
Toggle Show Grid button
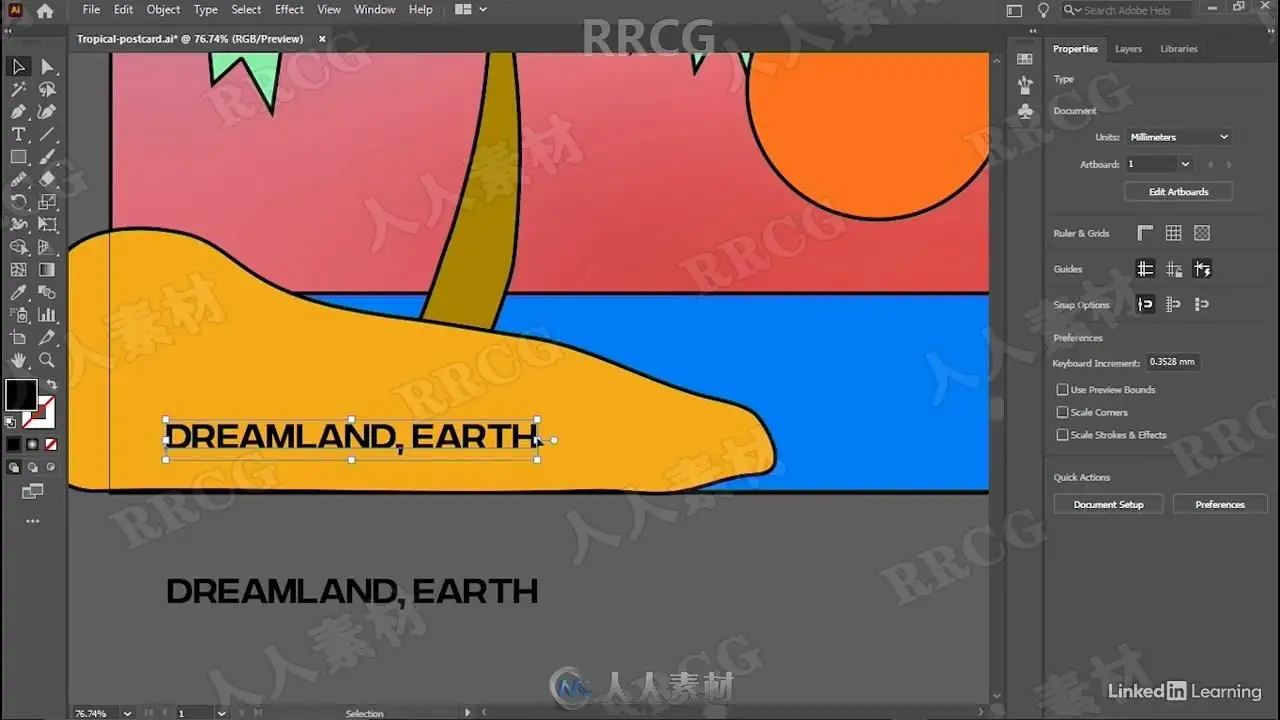pyautogui.click(x=1174, y=233)
